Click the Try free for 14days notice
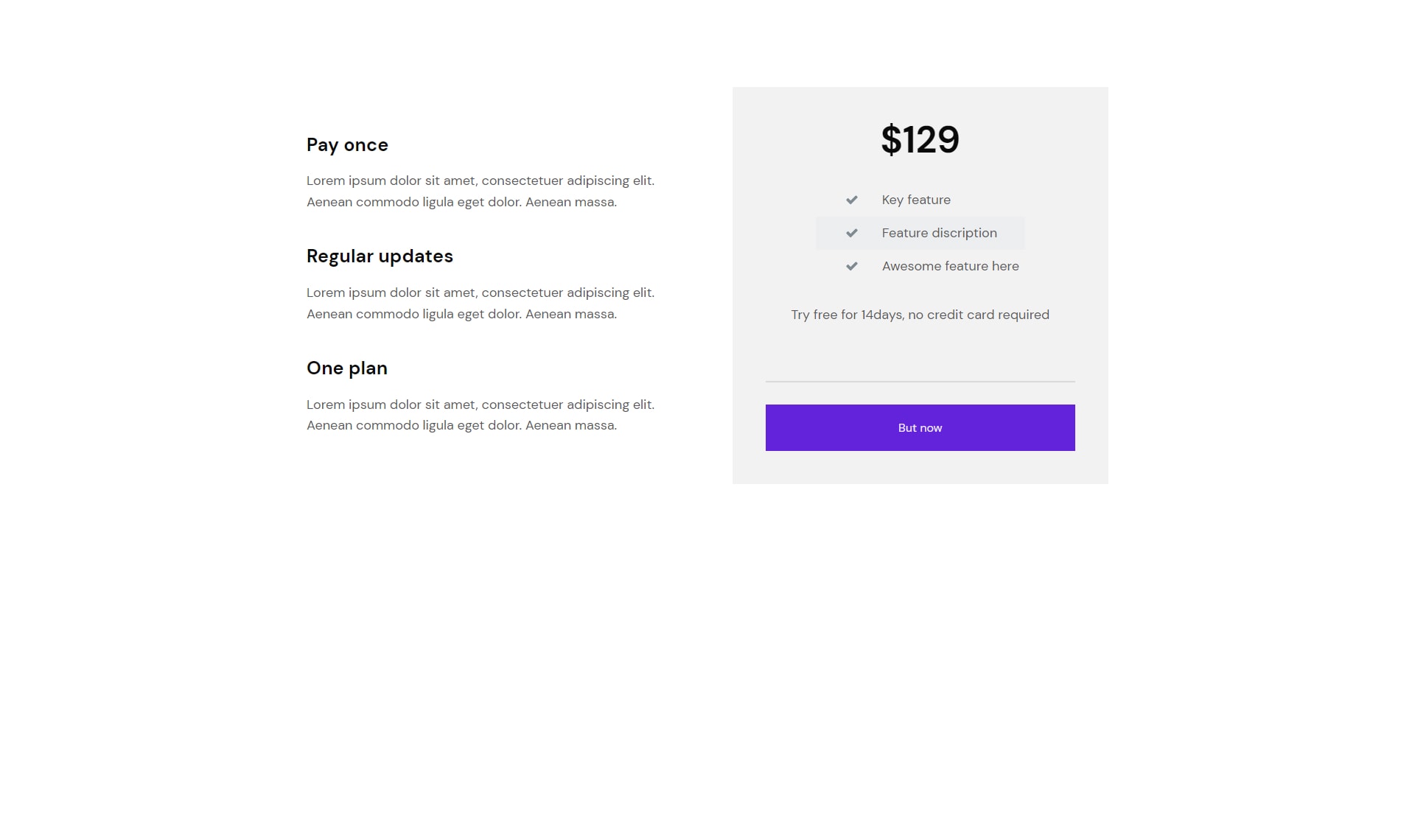 pyautogui.click(x=920, y=315)
